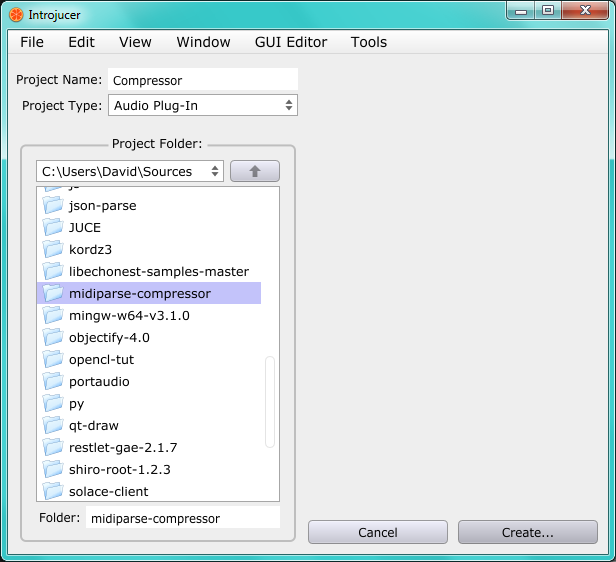Click the Project Name text field

click(203, 80)
